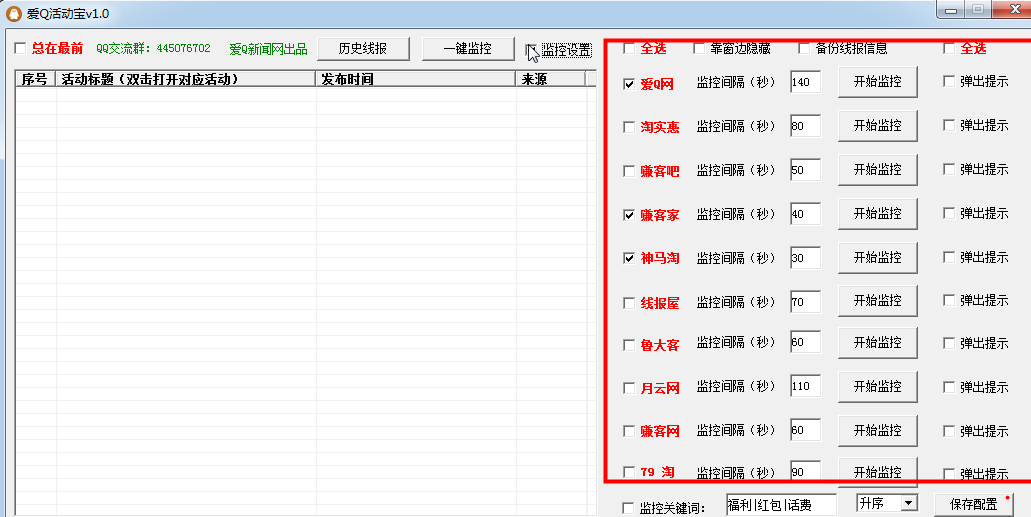Check the 鲁大客 site checkbox

tap(629, 345)
